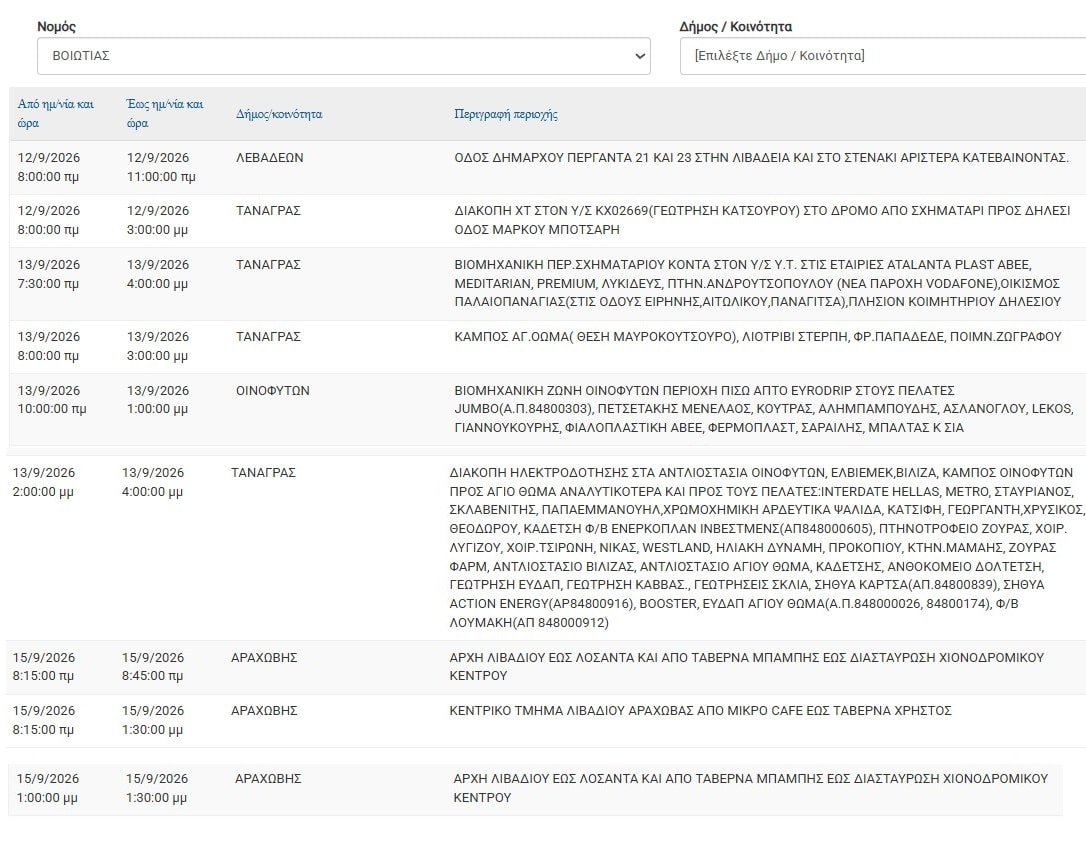Viewport: 1086px width, 856px height.
Task: Click description starting ΔΙΑΚΟΠΗ ΧΤ ΣΤΟΝ Υ/Σ
Action: pyautogui.click(x=763, y=220)
